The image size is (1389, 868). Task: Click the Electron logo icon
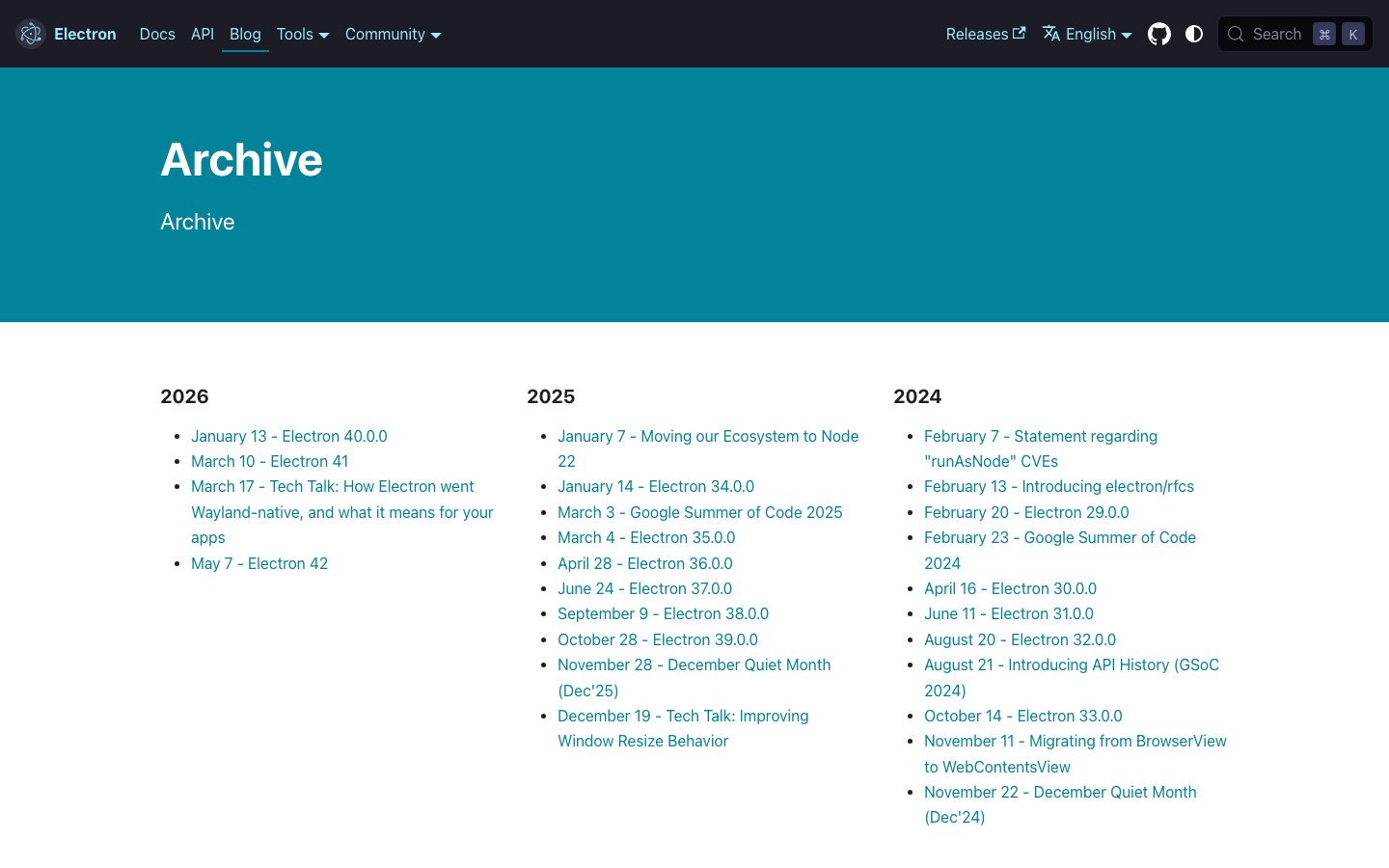(31, 34)
